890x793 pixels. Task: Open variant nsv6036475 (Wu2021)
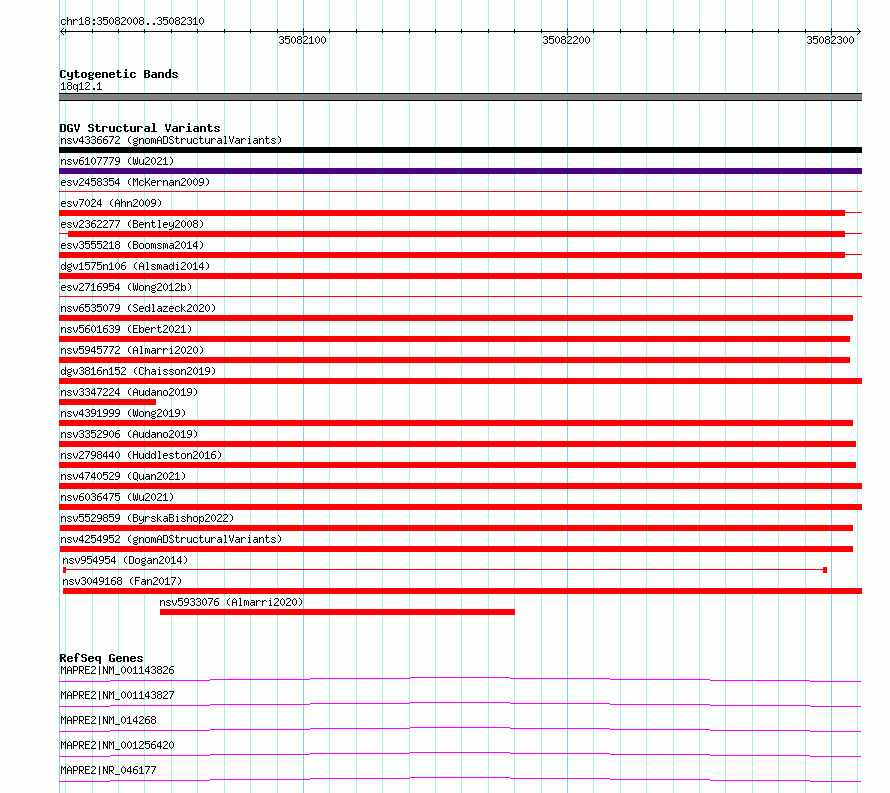[117, 497]
